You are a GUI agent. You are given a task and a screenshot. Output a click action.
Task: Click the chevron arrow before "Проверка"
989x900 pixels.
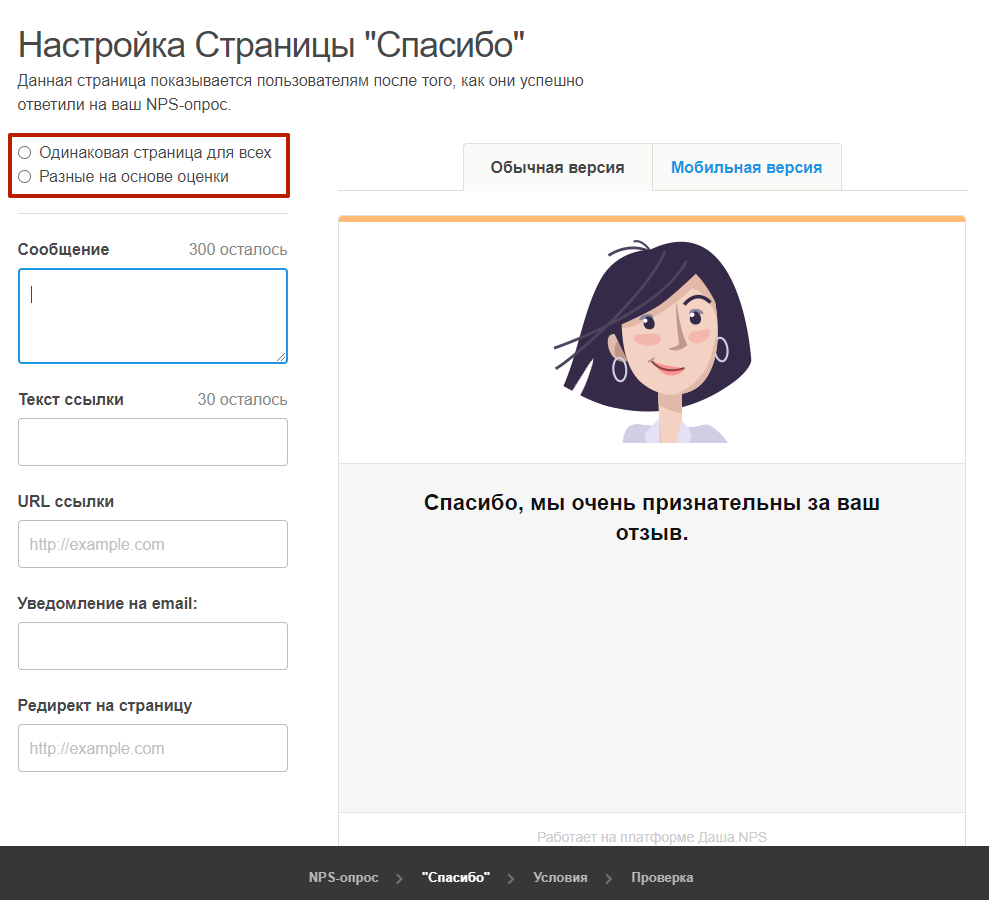point(609,878)
